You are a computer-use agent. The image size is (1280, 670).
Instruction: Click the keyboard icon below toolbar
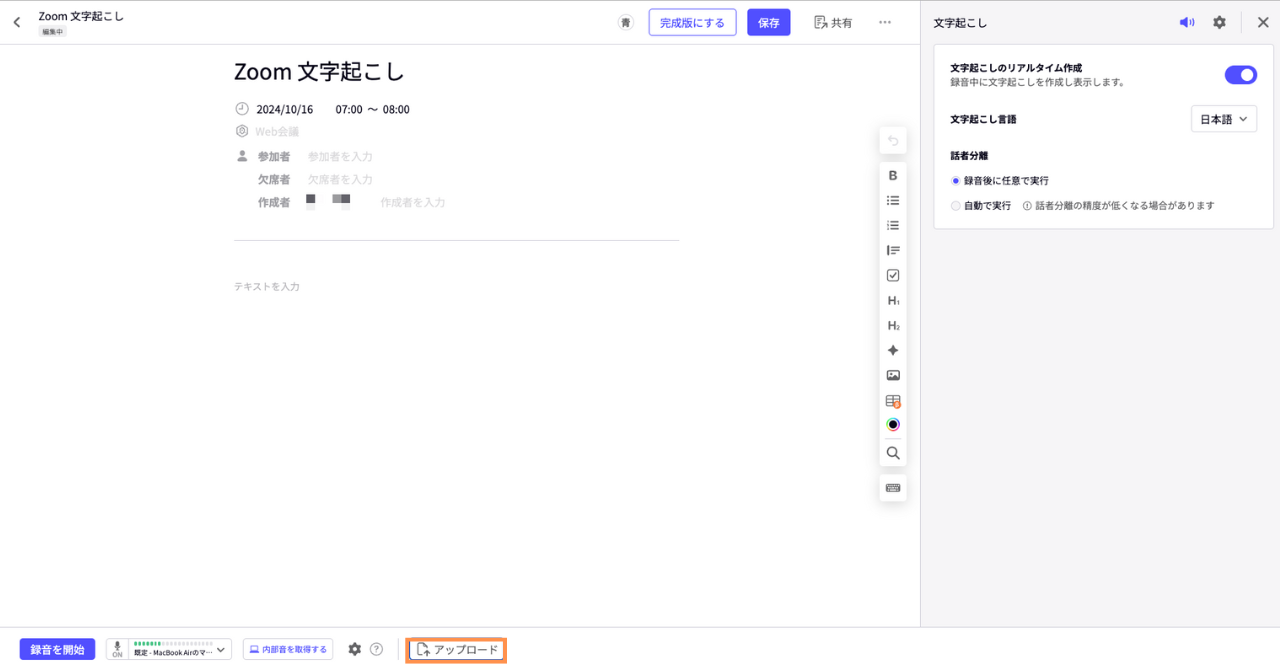coord(893,488)
